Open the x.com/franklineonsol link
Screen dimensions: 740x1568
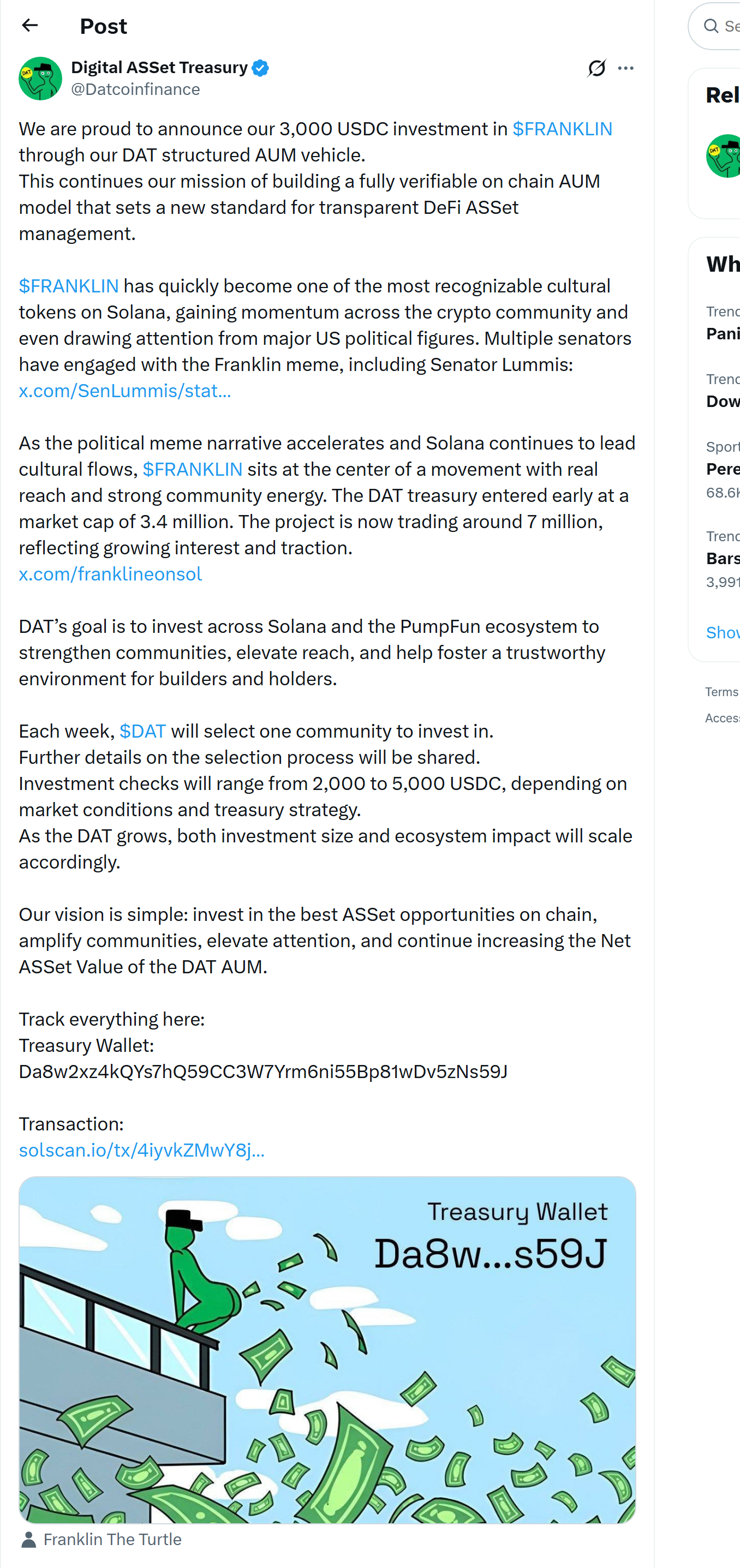[110, 574]
